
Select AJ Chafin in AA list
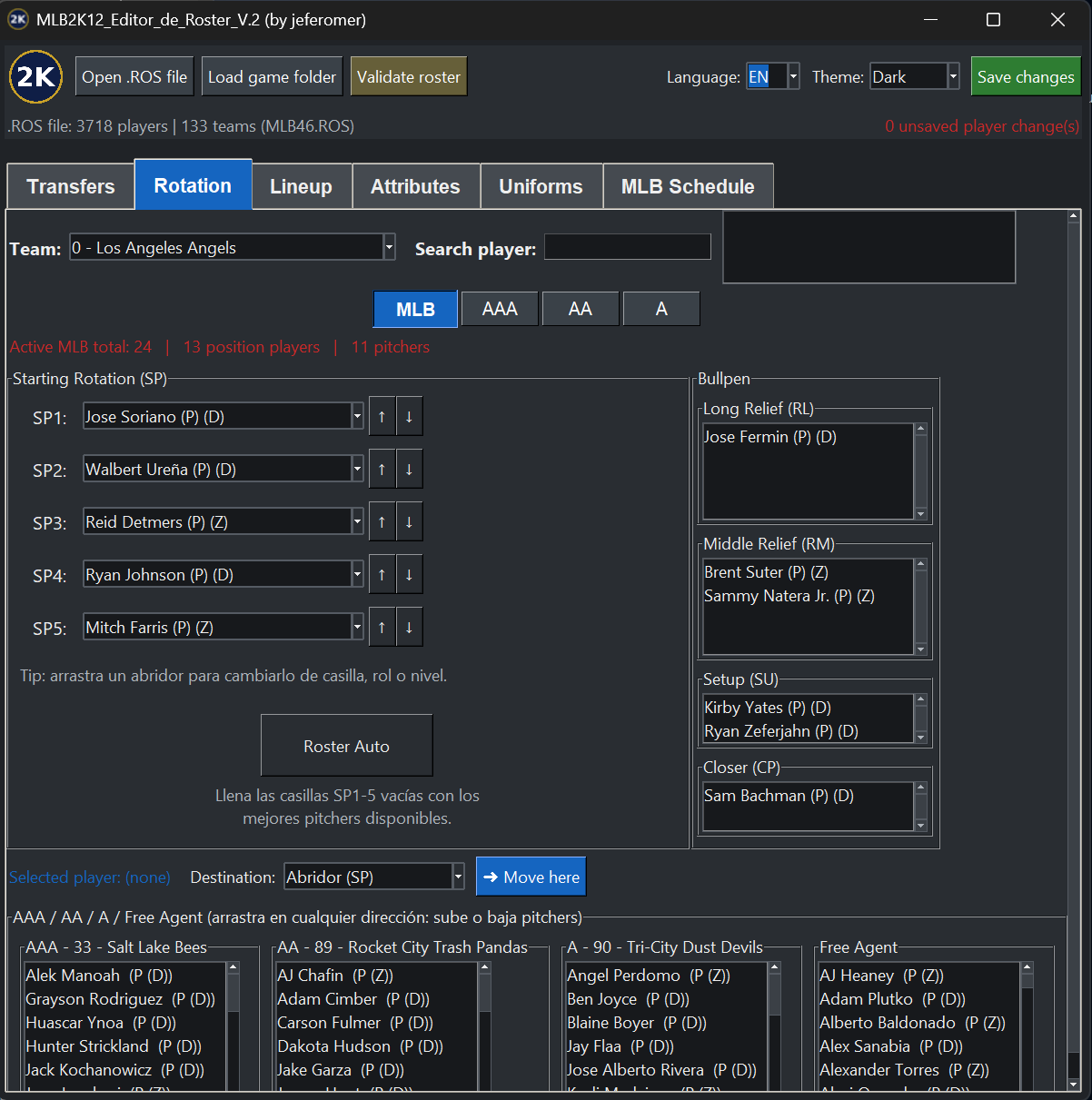377,976
